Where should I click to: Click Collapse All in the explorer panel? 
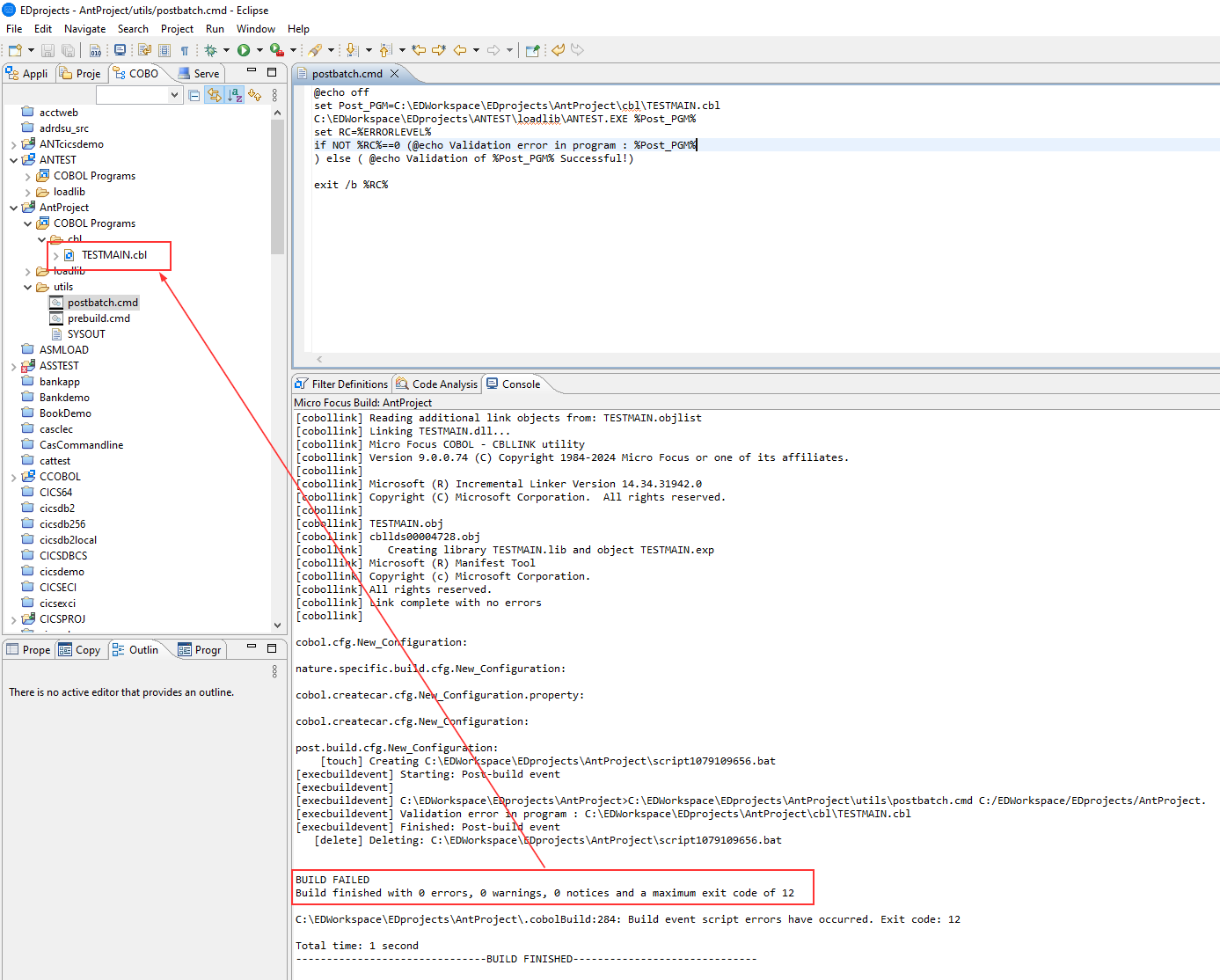click(x=194, y=95)
